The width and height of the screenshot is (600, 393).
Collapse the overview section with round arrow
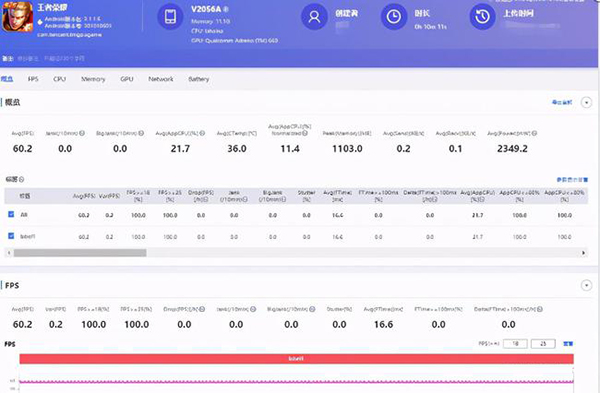click(x=586, y=103)
